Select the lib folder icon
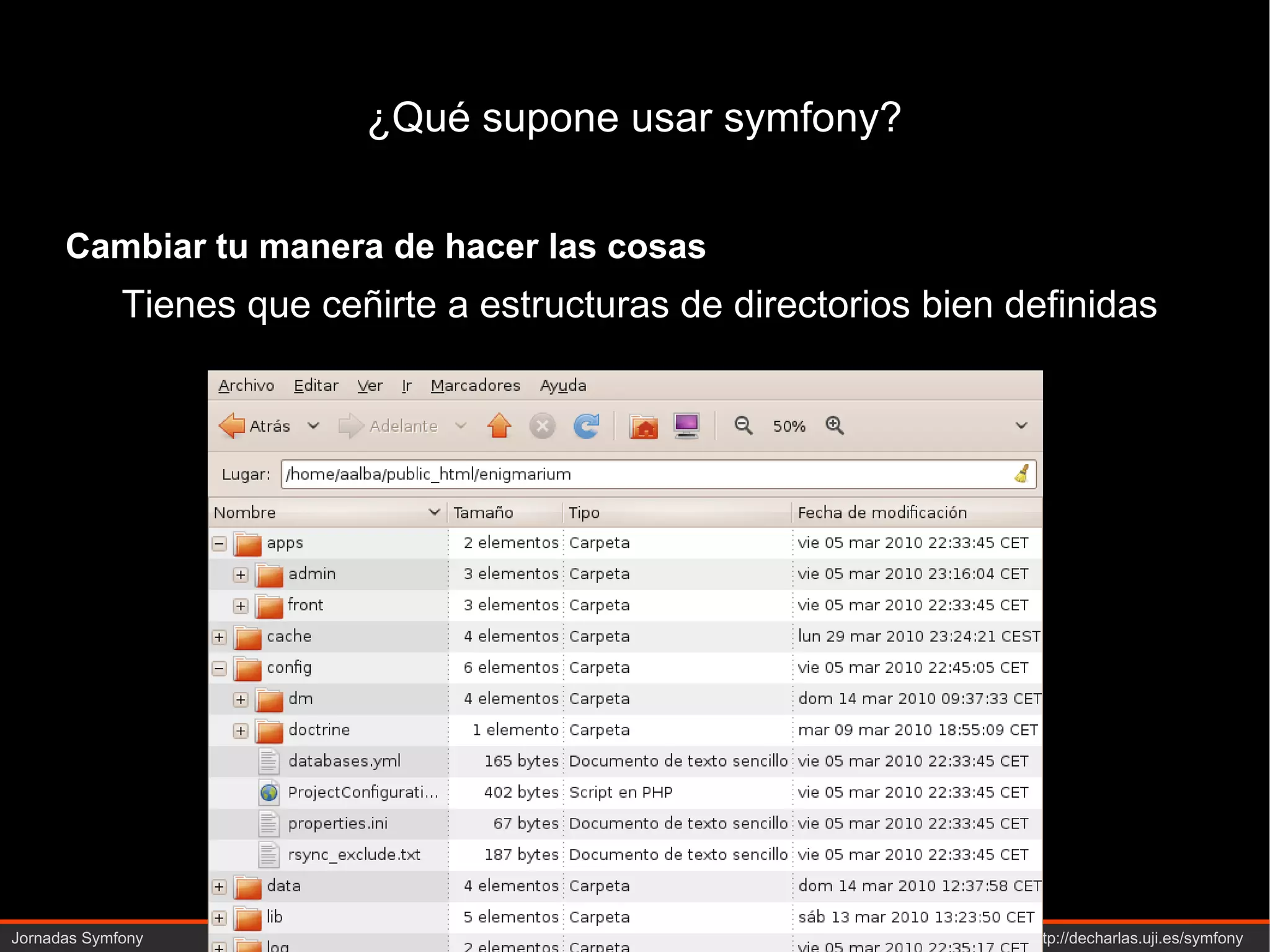Screen dimensions: 1270x952 (247, 918)
